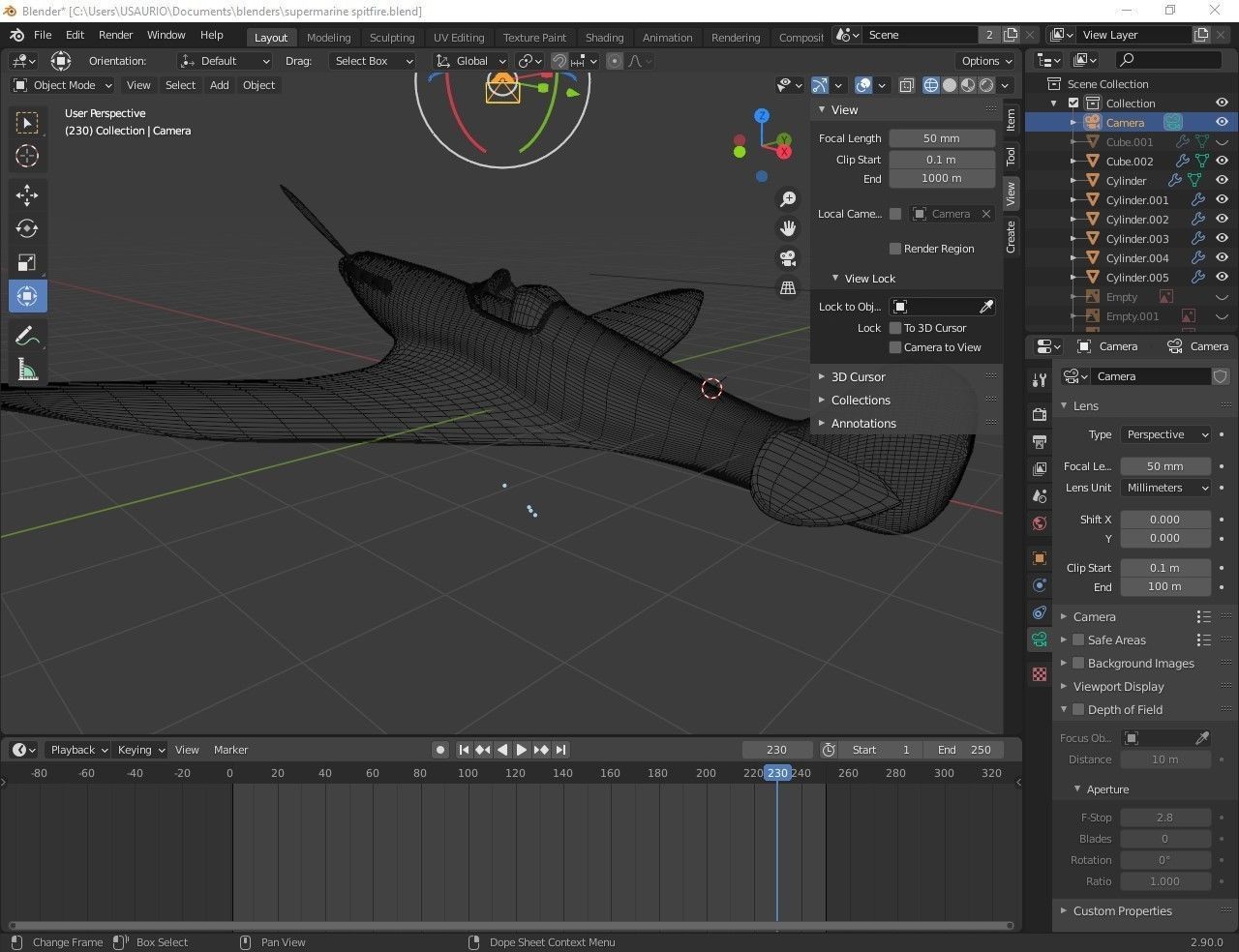The width and height of the screenshot is (1239, 952).
Task: Hide Cylinder.003 with its eye icon
Action: pos(1222,239)
